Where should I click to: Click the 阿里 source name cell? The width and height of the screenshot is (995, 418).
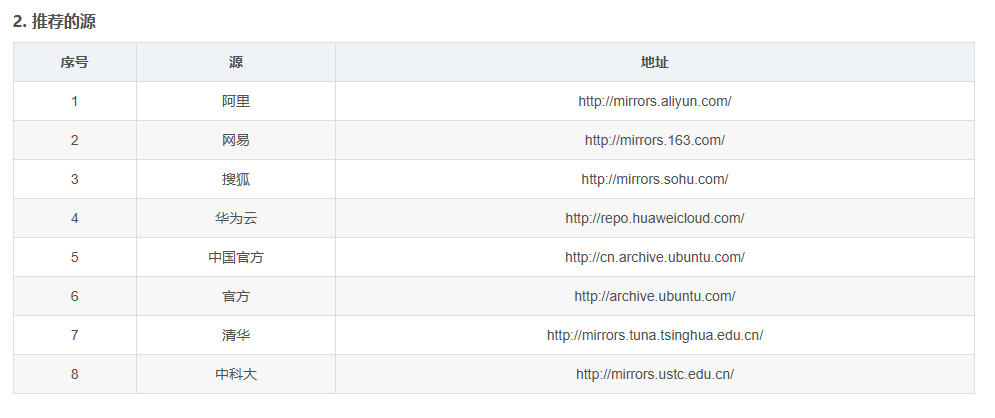236,101
